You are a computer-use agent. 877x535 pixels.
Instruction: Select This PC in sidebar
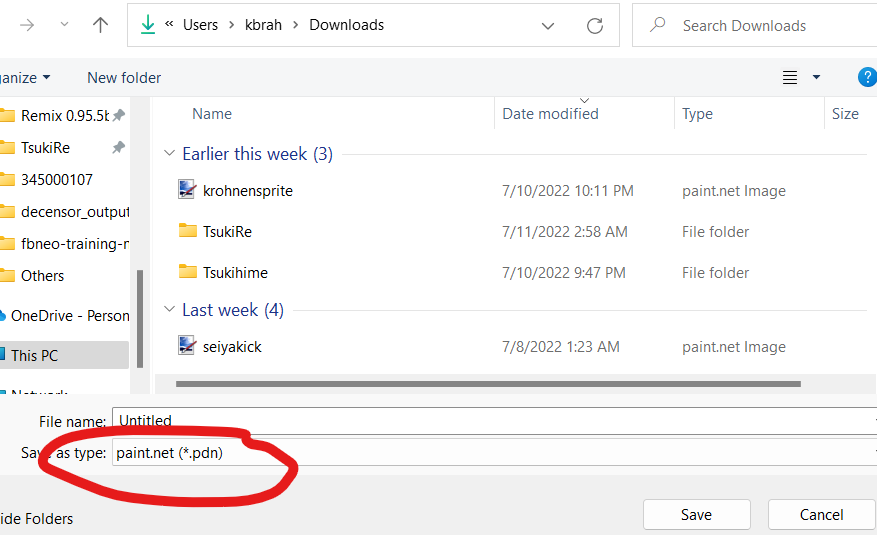pos(64,356)
